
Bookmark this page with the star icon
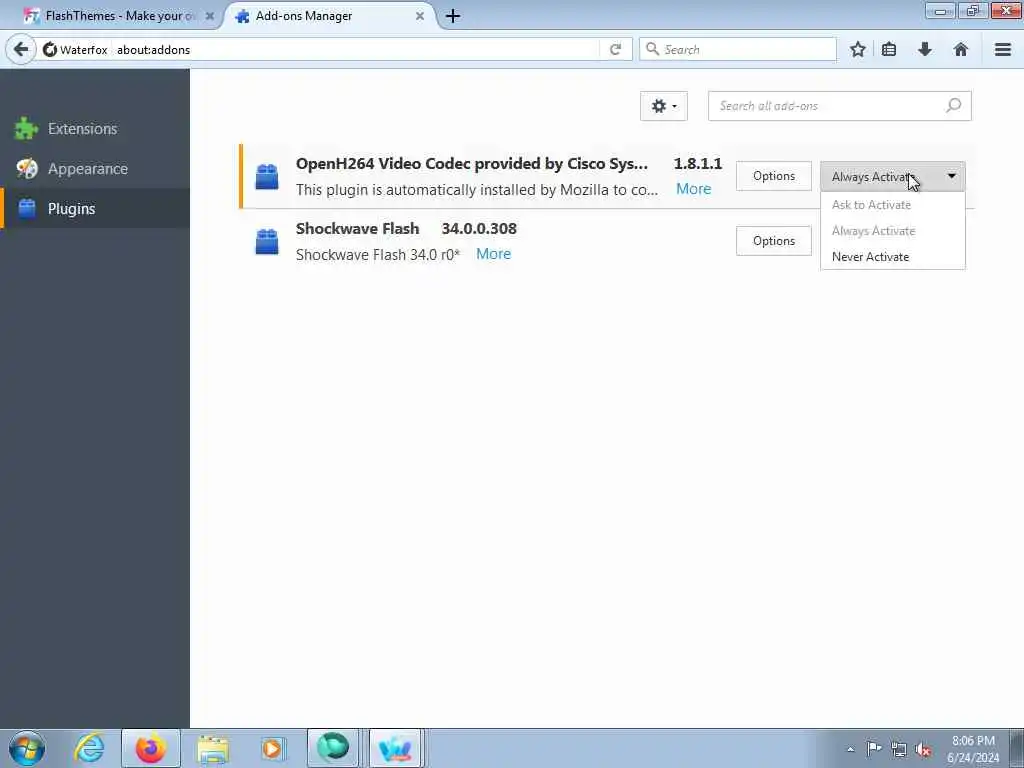click(x=858, y=50)
